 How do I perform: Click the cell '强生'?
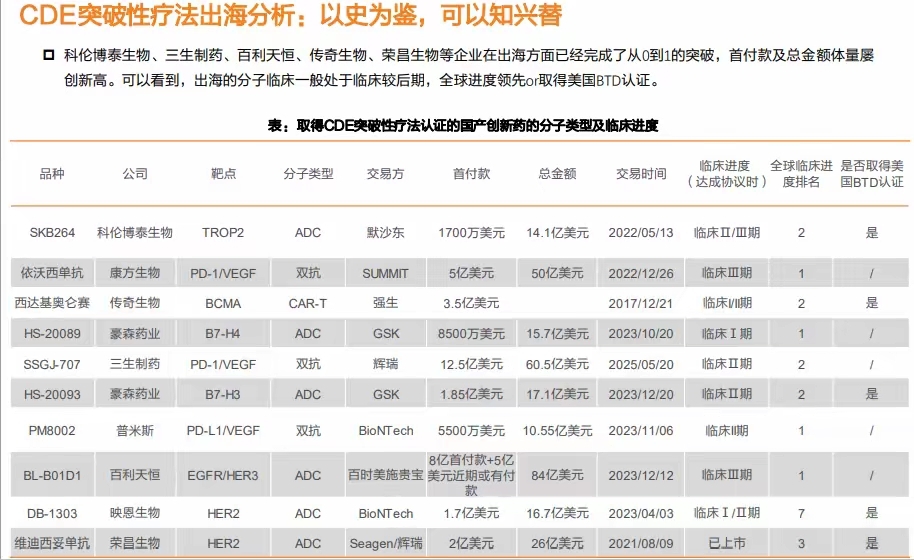[385, 303]
